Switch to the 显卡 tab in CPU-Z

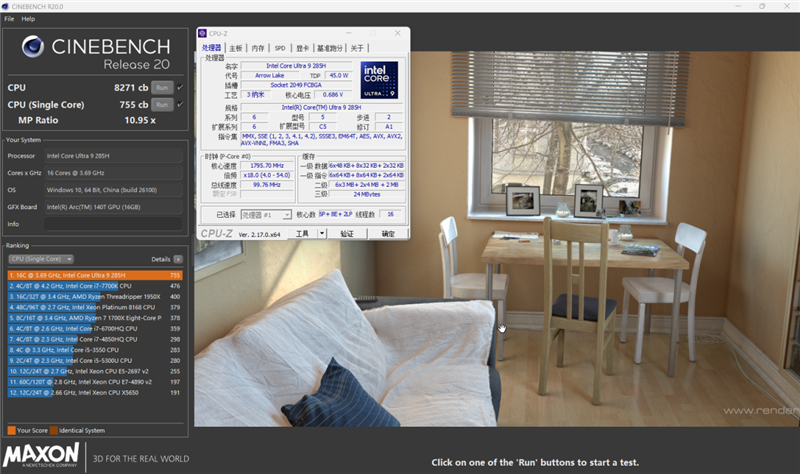[x=303, y=48]
